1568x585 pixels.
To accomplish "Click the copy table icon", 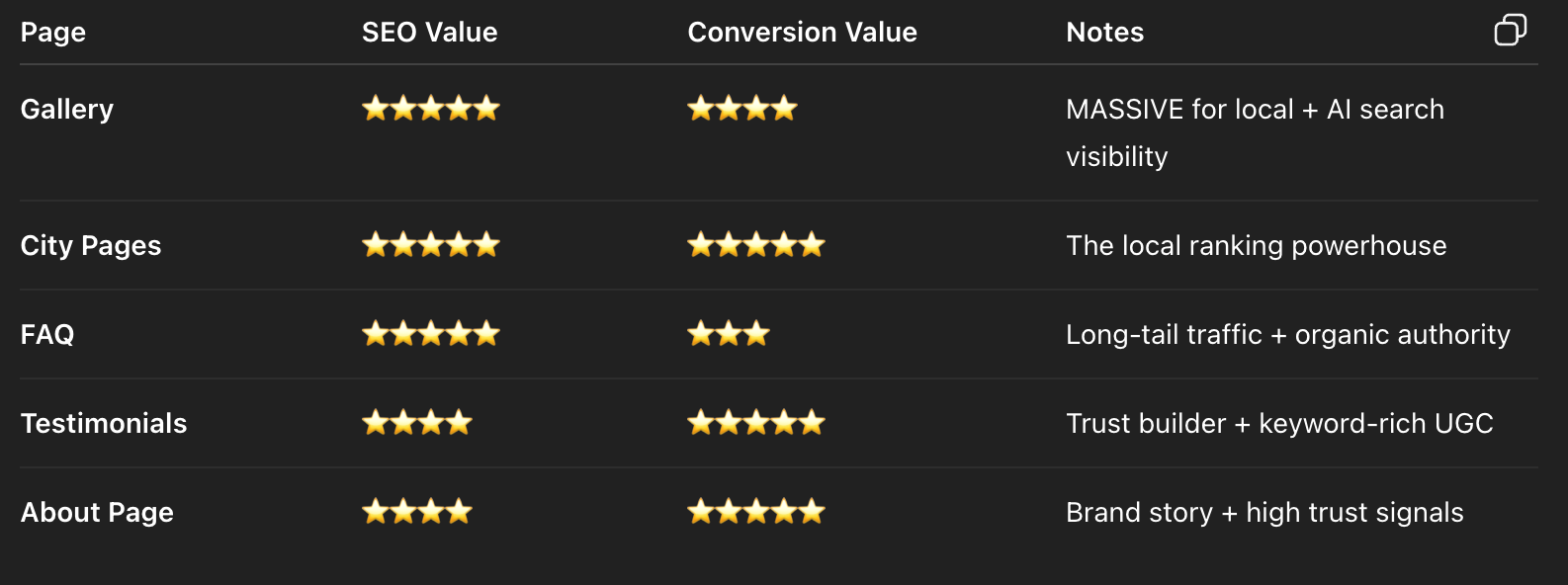I will (1510, 31).
